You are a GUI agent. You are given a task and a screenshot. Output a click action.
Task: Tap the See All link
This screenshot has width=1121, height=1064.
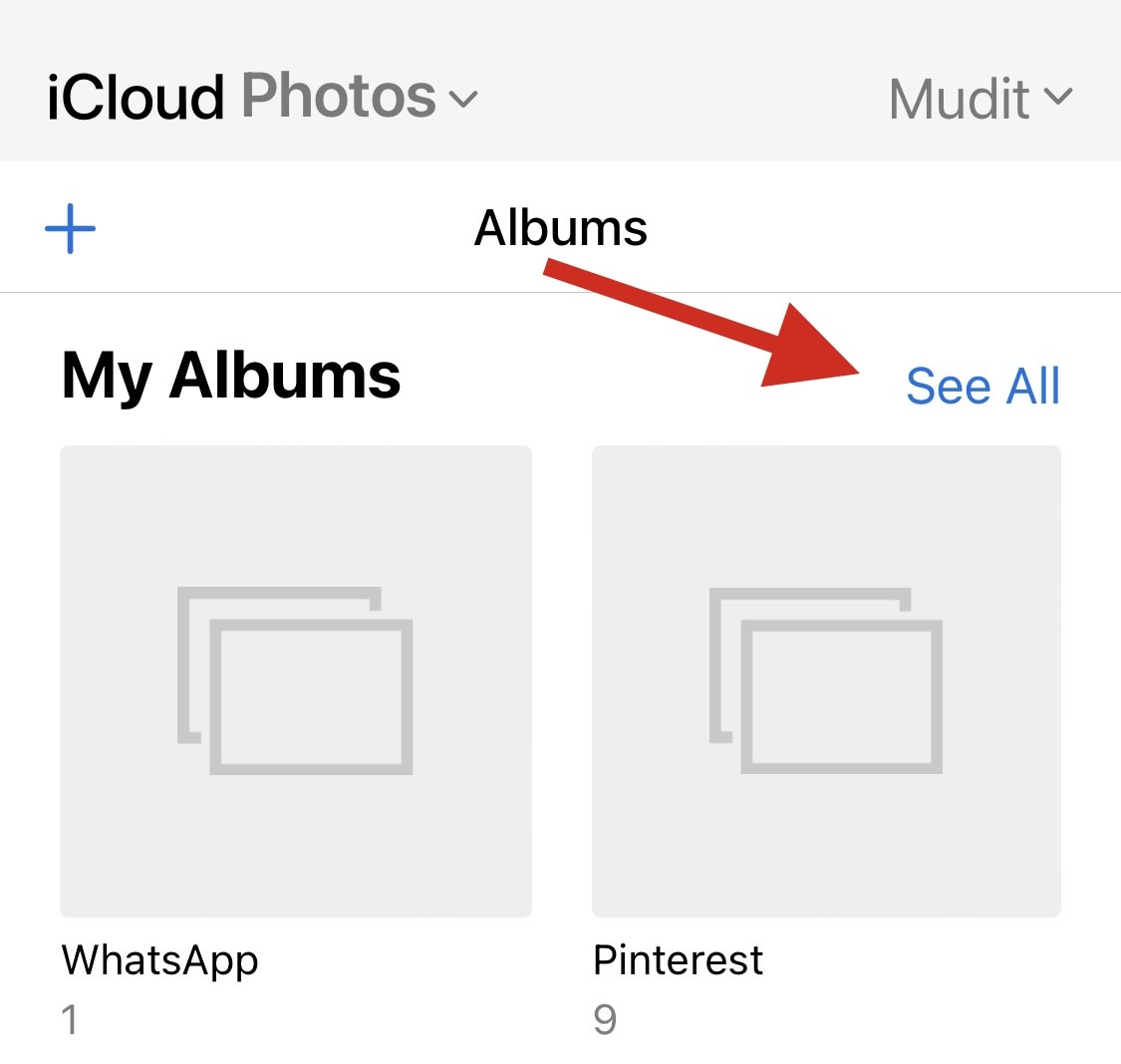pyautogui.click(x=982, y=386)
